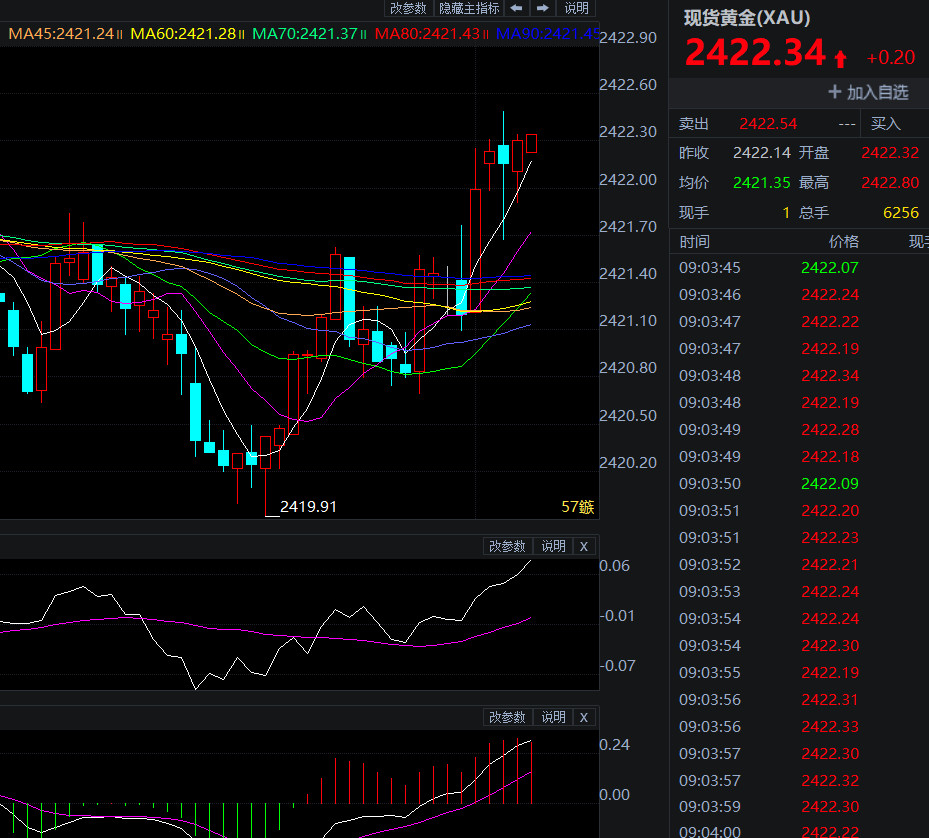Open 说明 in the middle indicator panel
The width and height of the screenshot is (929, 838).
pyautogui.click(x=553, y=546)
